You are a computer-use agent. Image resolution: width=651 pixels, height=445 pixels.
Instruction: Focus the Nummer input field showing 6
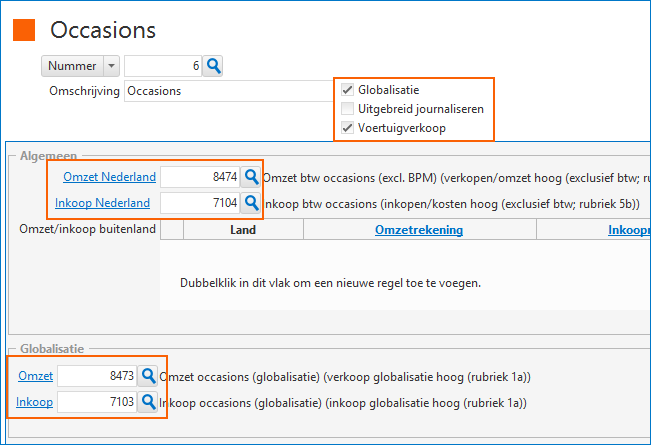pos(163,66)
